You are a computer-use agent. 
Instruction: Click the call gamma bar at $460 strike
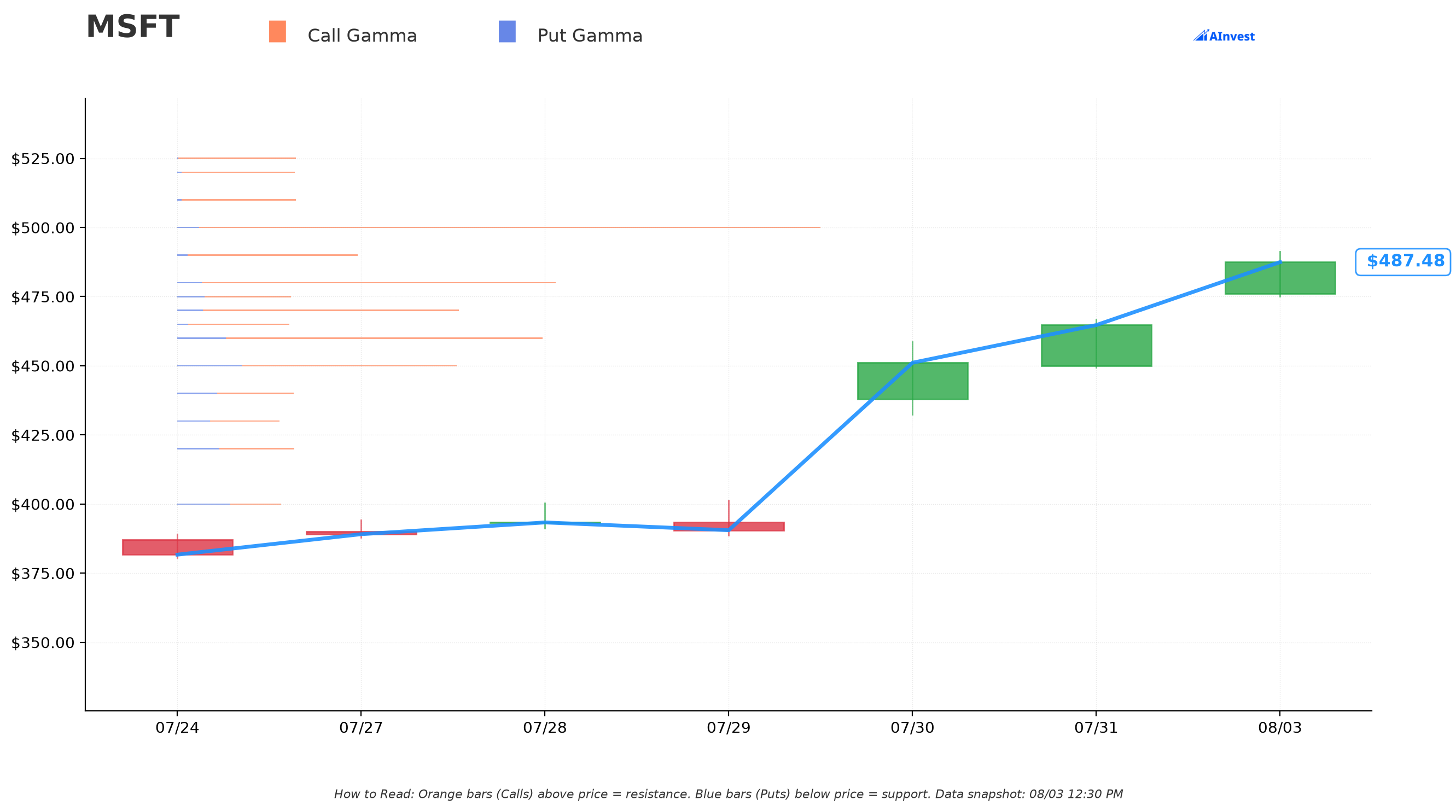[x=385, y=338]
